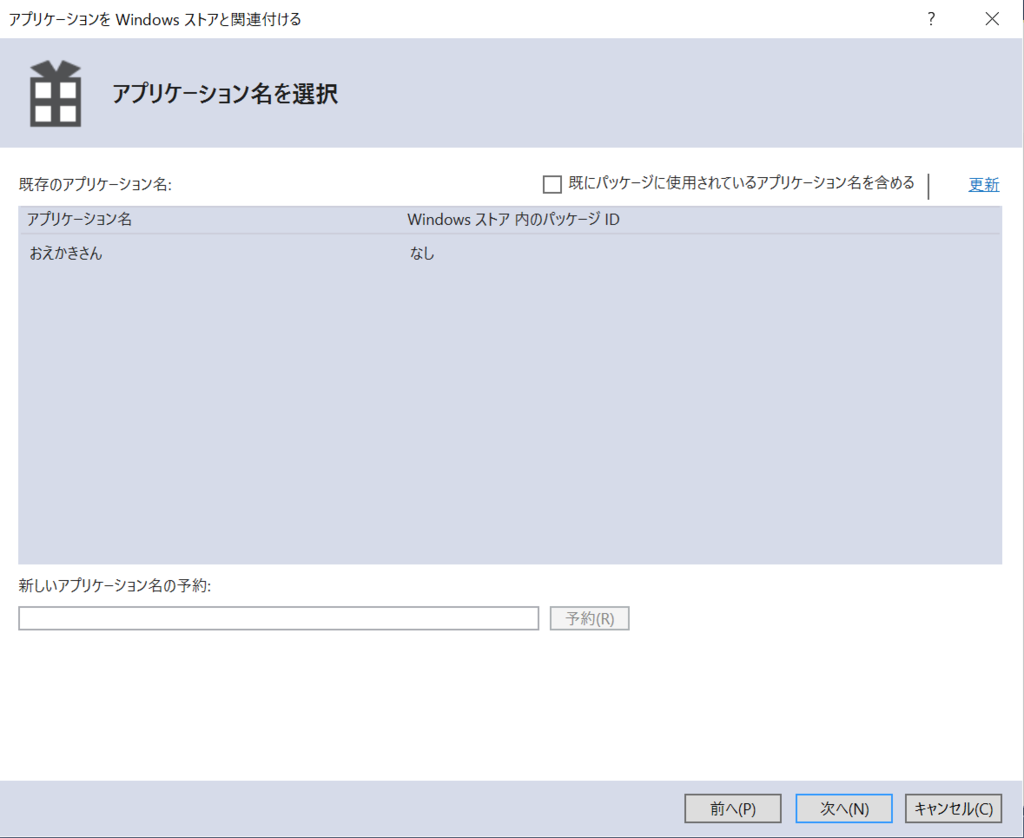Click the なし package ID cell
Screen dimensions: 1024x838
422,253
